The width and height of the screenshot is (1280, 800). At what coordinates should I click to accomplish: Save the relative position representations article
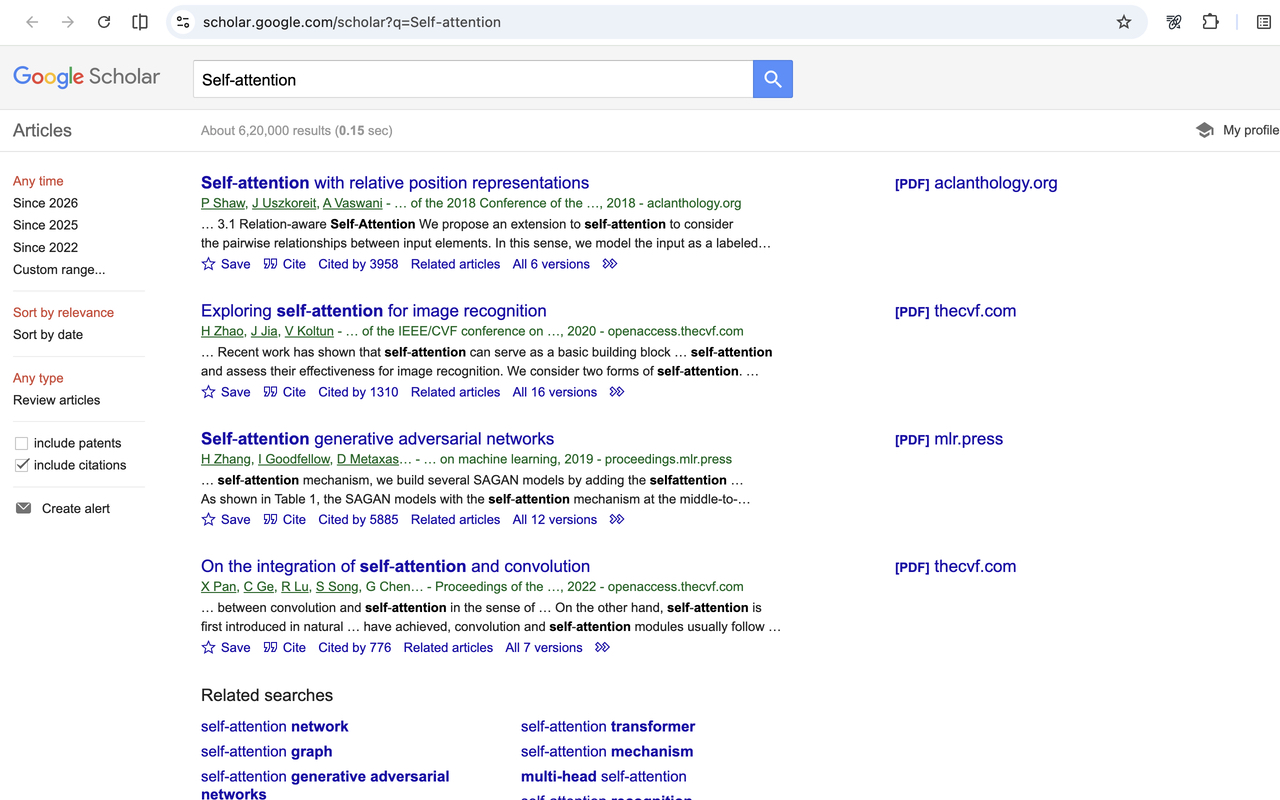pos(226,264)
